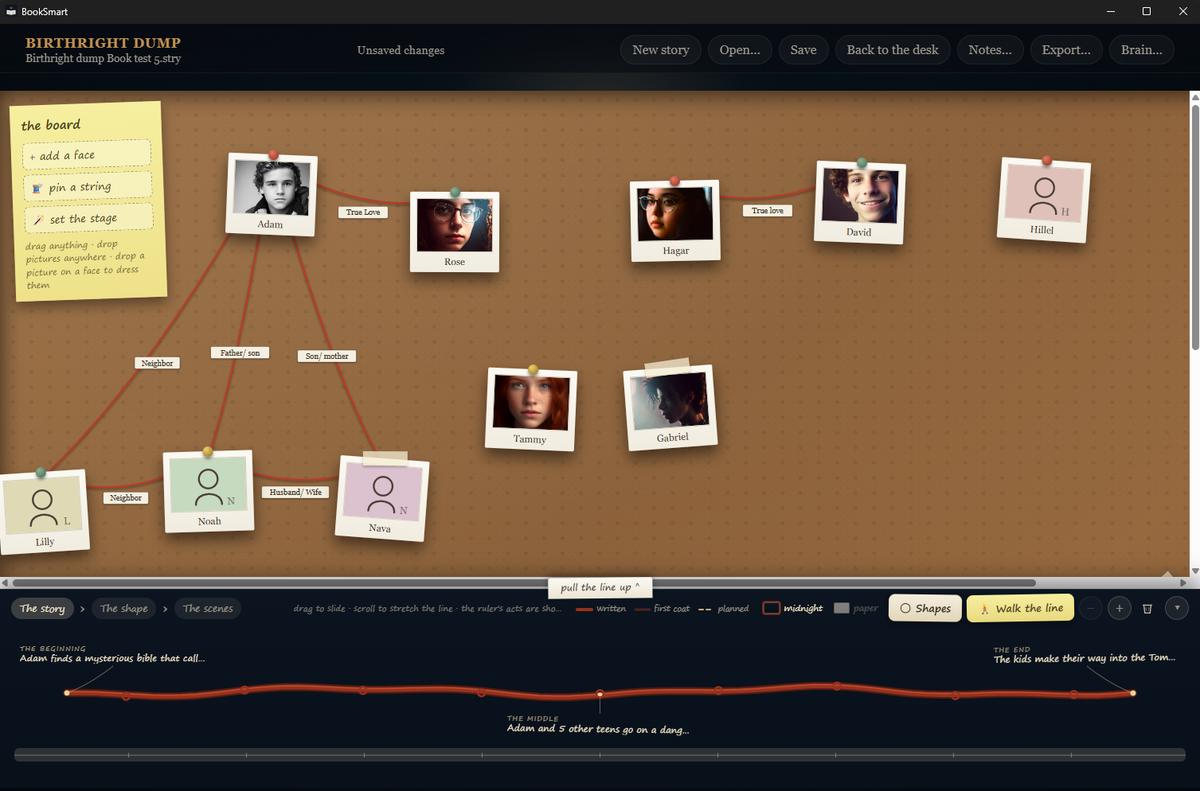The height and width of the screenshot is (791, 1200).
Task: Pull the line up handle
Action: [x=600, y=587]
